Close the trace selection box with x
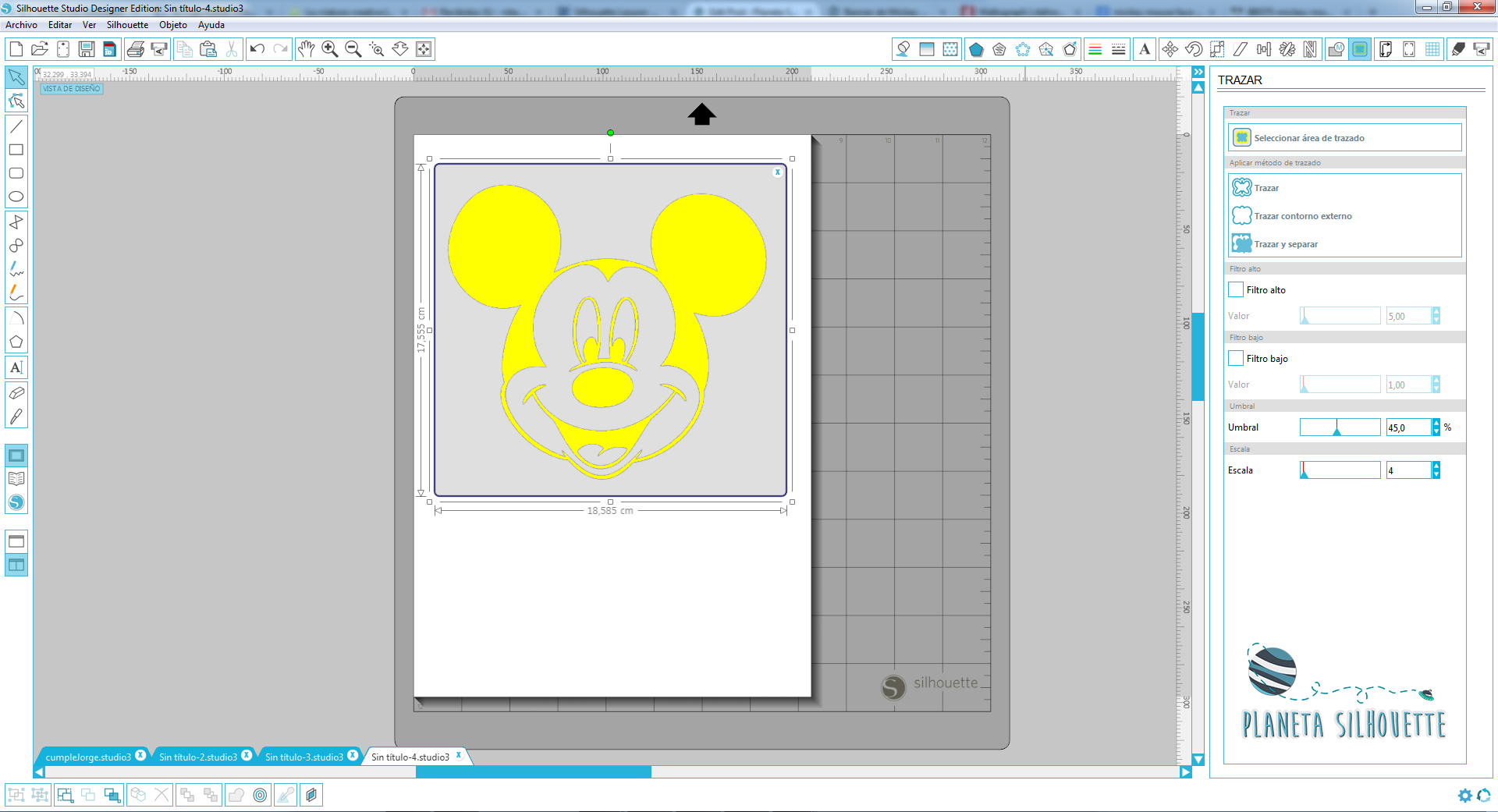This screenshot has width=1498, height=812. pos(777,172)
